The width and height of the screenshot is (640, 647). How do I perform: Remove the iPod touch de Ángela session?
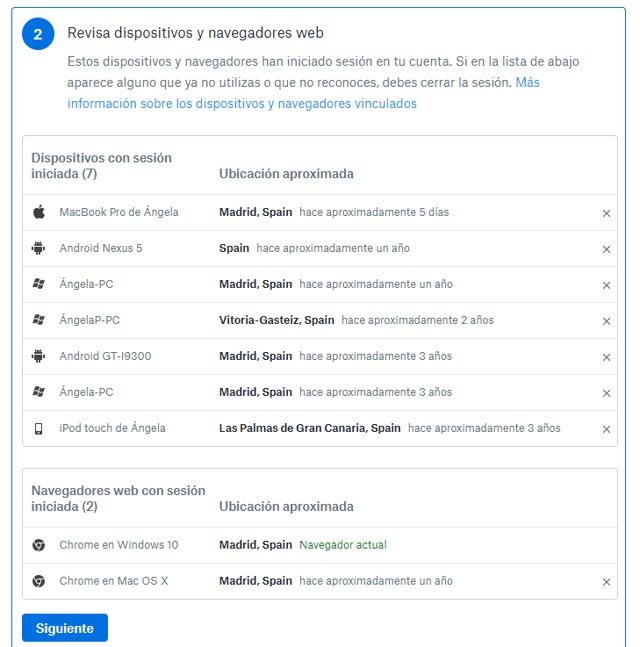pyautogui.click(x=606, y=429)
